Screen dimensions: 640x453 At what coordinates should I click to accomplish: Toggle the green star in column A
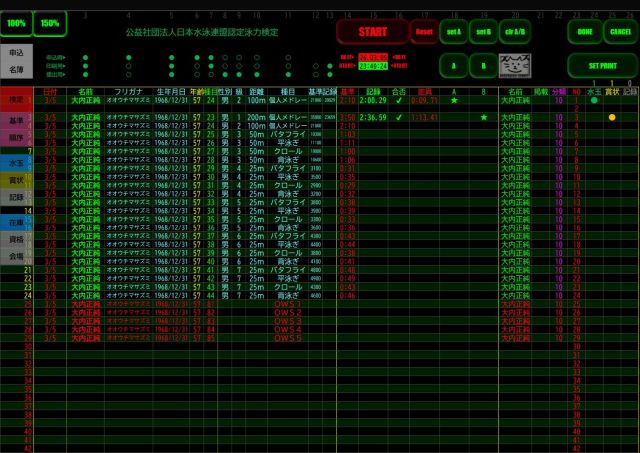(x=453, y=100)
